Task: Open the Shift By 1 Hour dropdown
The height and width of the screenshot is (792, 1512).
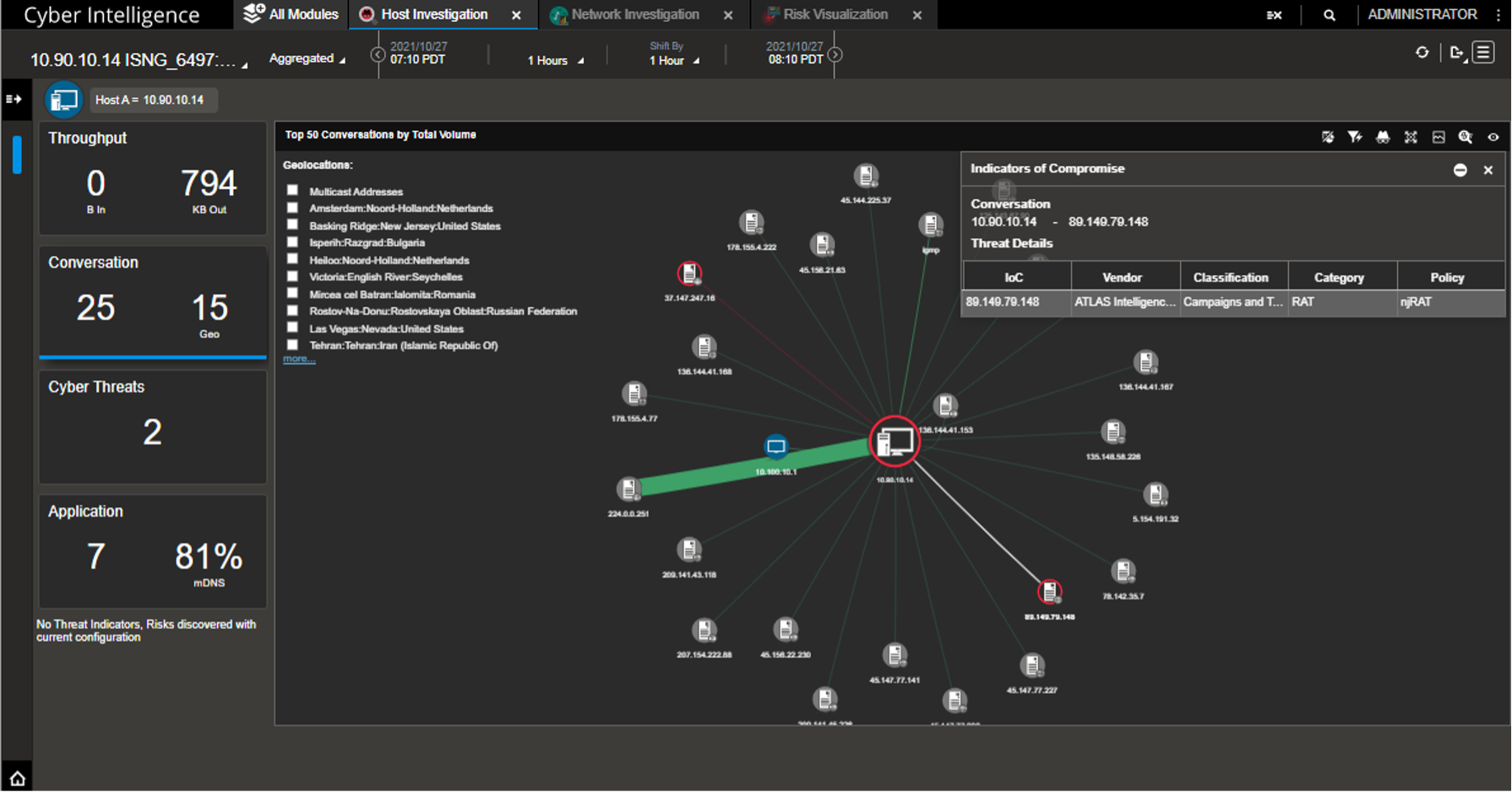Action: pos(672,61)
